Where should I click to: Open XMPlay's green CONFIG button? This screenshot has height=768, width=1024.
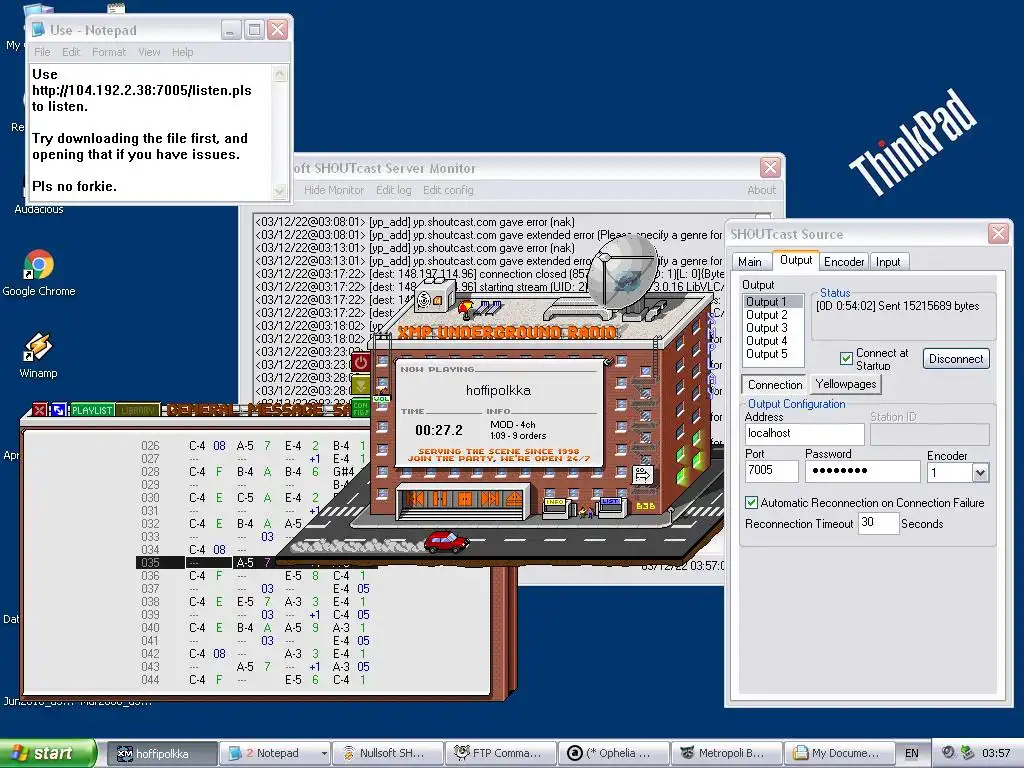point(360,408)
